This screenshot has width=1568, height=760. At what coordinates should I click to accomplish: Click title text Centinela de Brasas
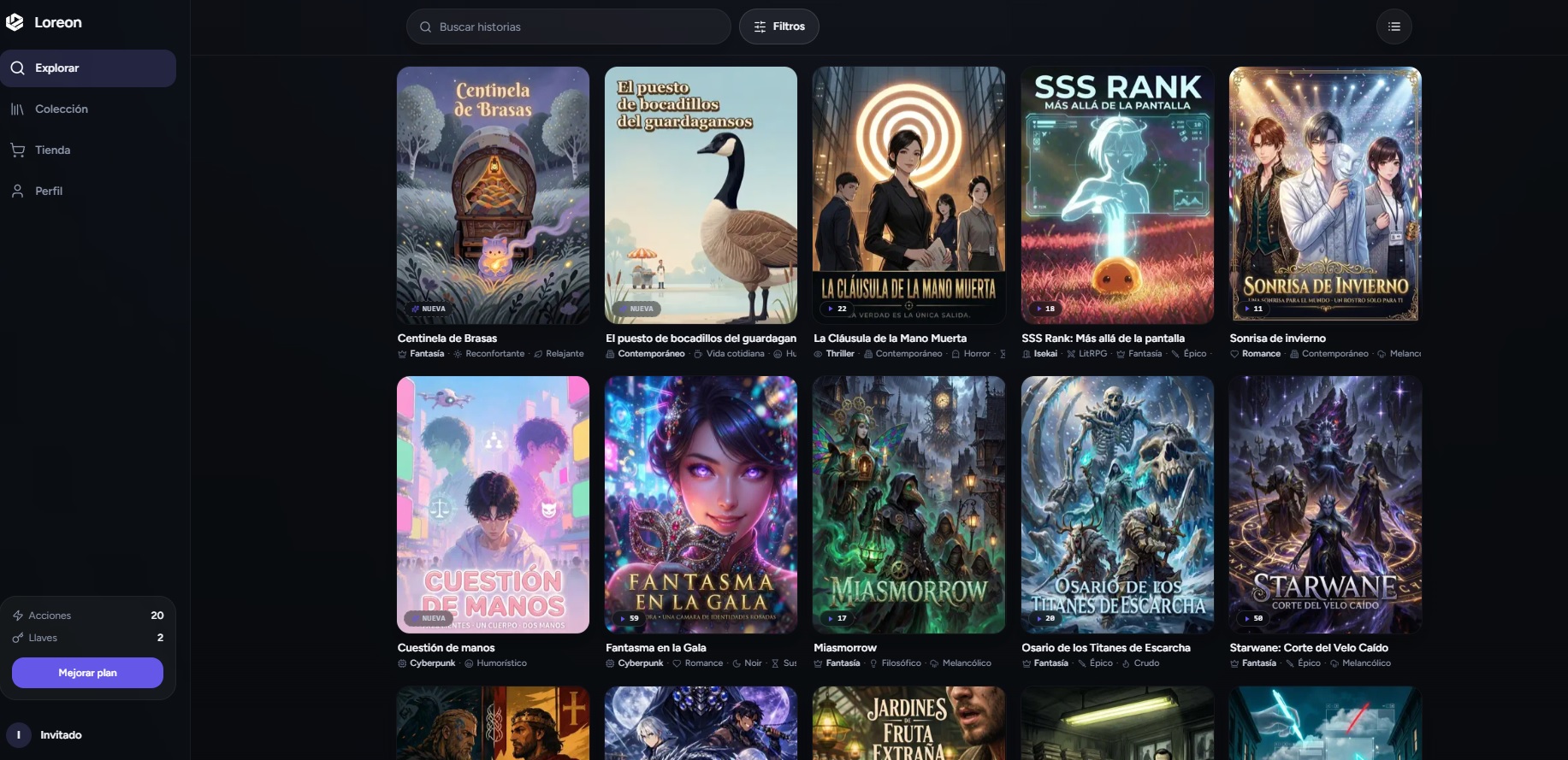coord(447,339)
